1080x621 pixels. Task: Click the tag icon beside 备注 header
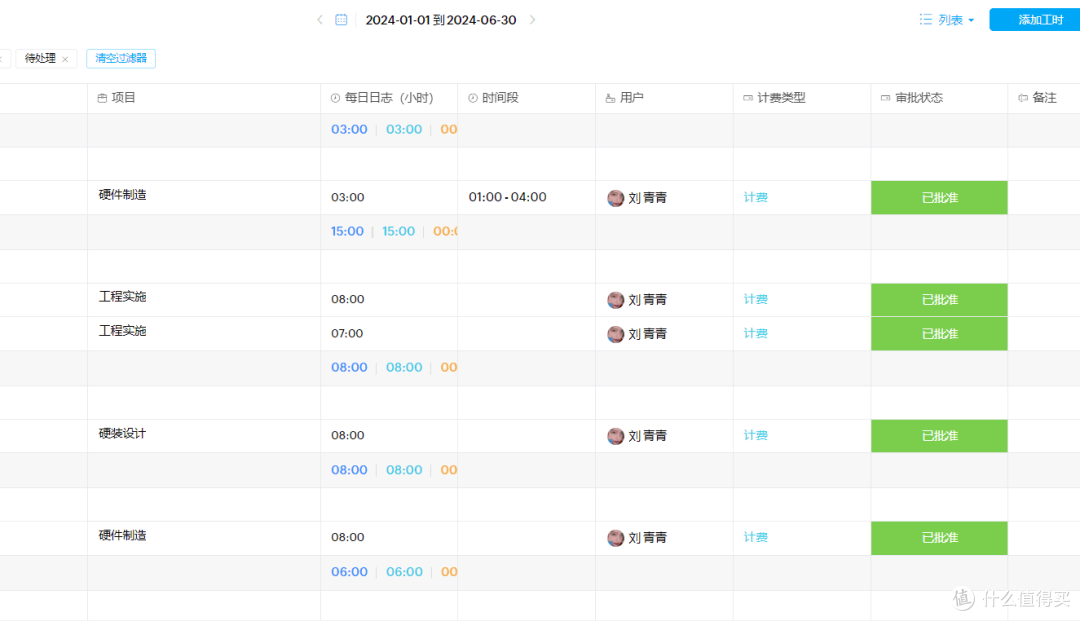point(1023,98)
